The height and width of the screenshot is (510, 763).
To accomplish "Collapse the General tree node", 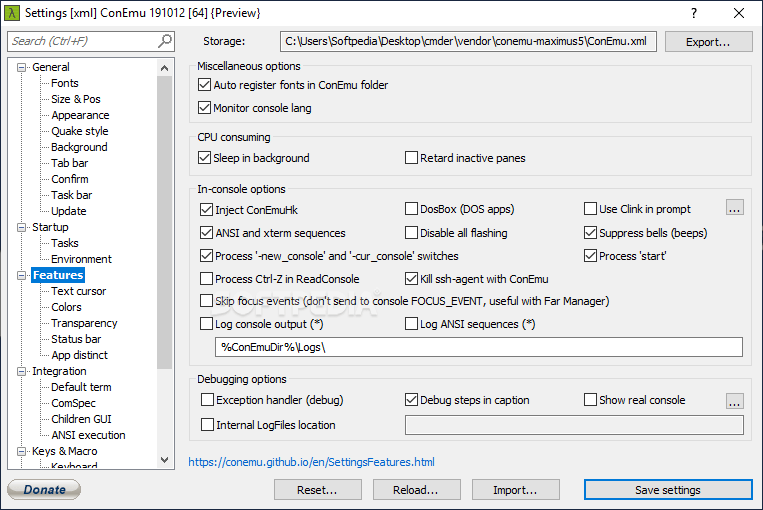I will [21, 67].
